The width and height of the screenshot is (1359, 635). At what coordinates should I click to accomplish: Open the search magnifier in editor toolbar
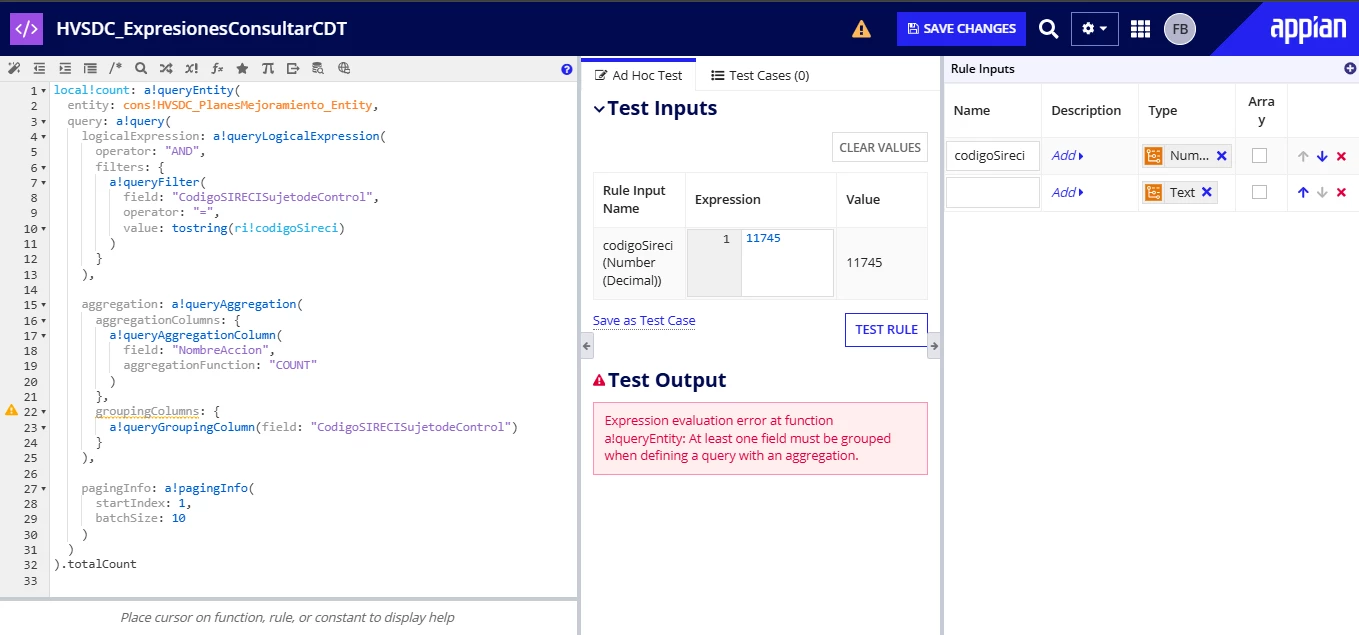coord(140,69)
